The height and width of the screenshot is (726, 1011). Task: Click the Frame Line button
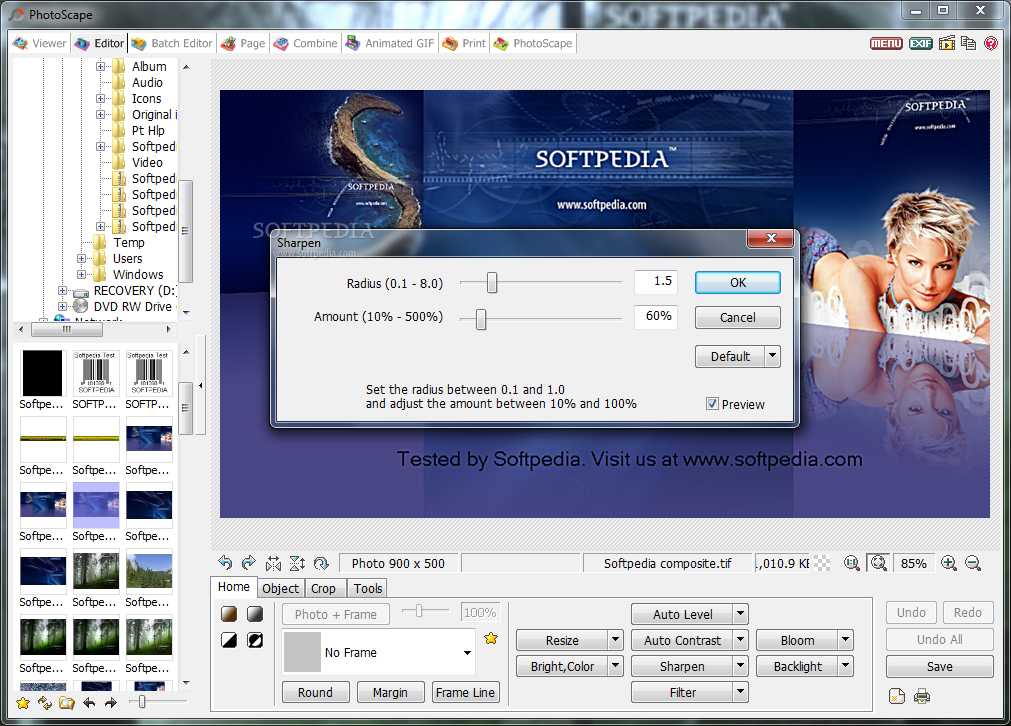click(465, 692)
